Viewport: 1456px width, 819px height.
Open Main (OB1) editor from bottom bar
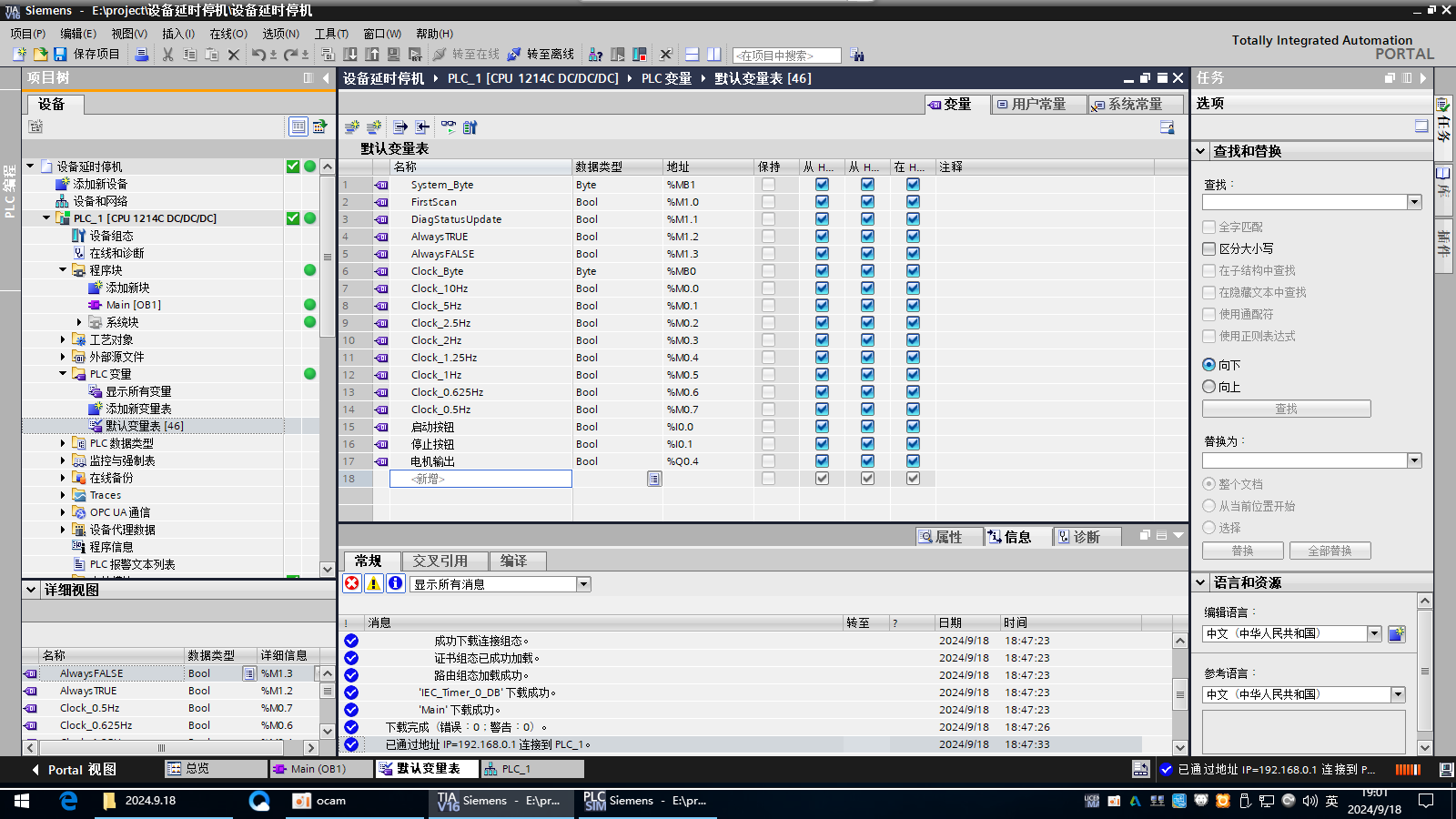click(x=322, y=769)
